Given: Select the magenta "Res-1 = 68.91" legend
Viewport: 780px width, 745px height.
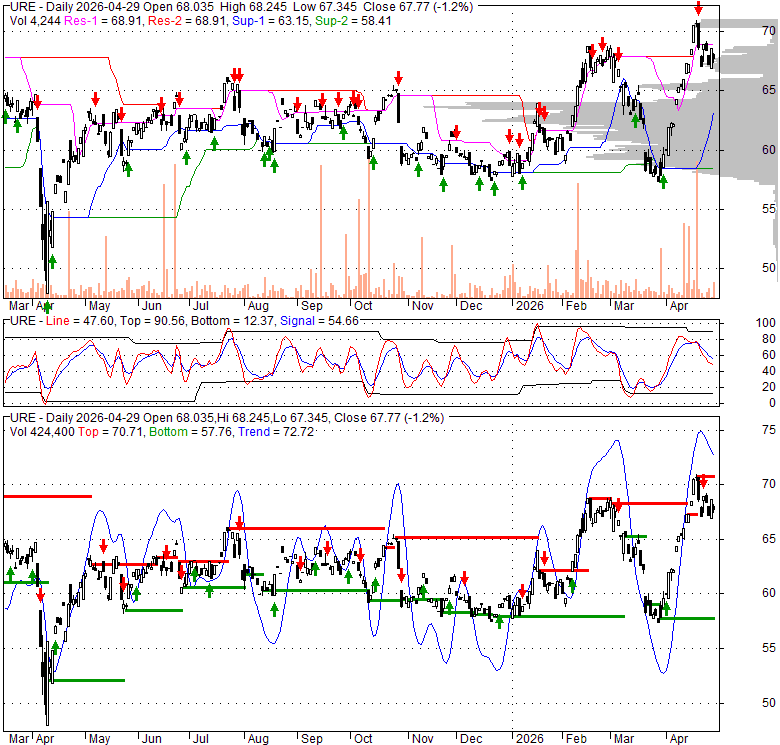Looking at the screenshot, I should tap(104, 21).
